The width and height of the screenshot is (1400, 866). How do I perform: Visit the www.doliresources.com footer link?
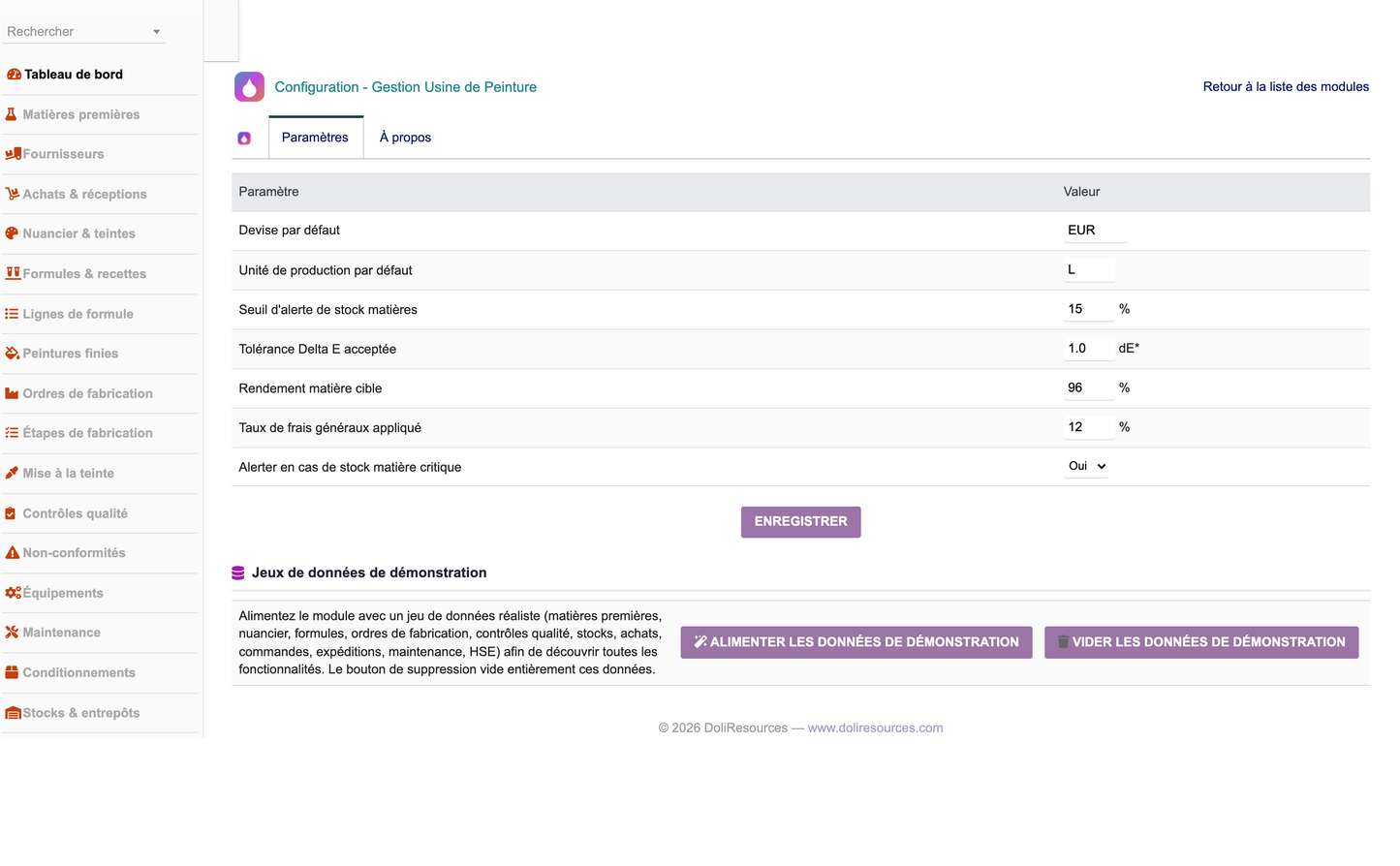(x=875, y=728)
